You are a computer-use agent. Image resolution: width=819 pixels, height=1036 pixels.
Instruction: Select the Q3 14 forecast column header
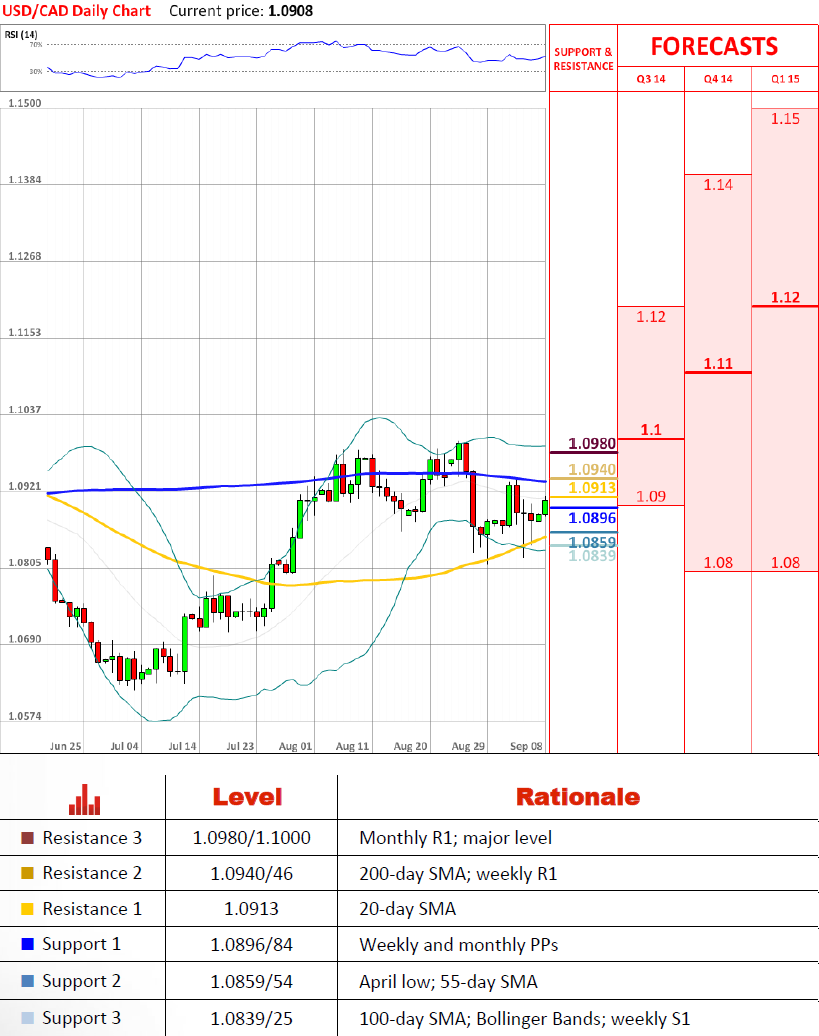(651, 79)
